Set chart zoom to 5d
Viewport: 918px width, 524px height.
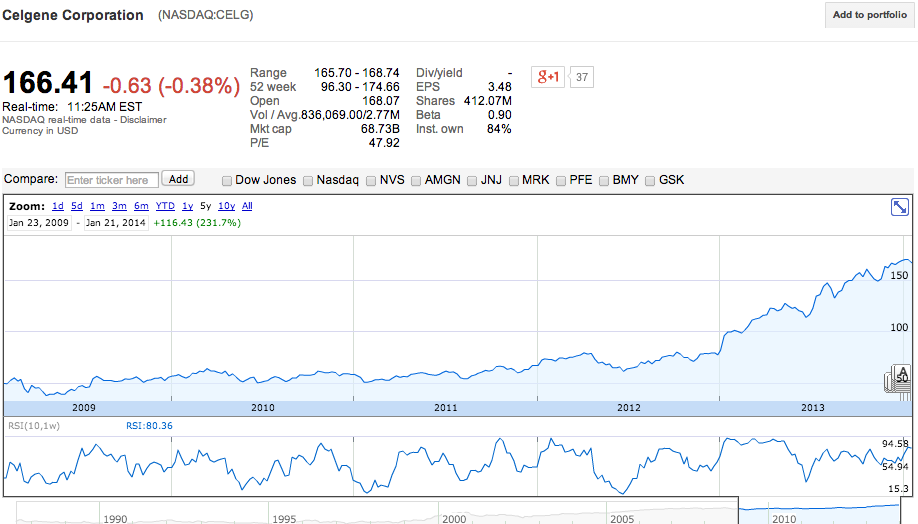coord(77,206)
